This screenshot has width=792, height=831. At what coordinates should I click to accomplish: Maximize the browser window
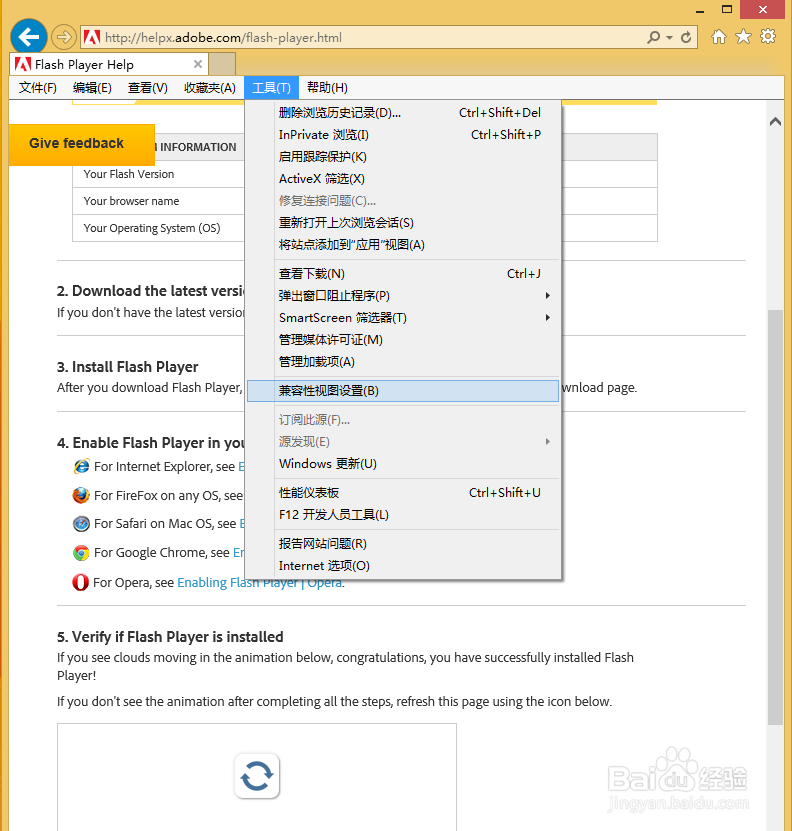(x=727, y=10)
